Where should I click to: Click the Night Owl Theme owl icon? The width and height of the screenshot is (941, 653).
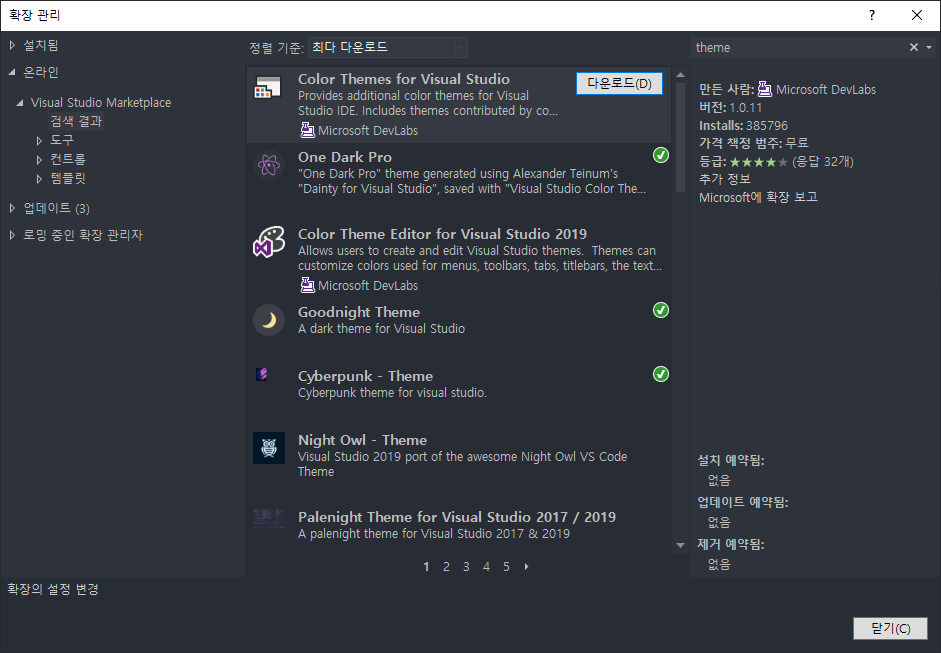(x=268, y=448)
